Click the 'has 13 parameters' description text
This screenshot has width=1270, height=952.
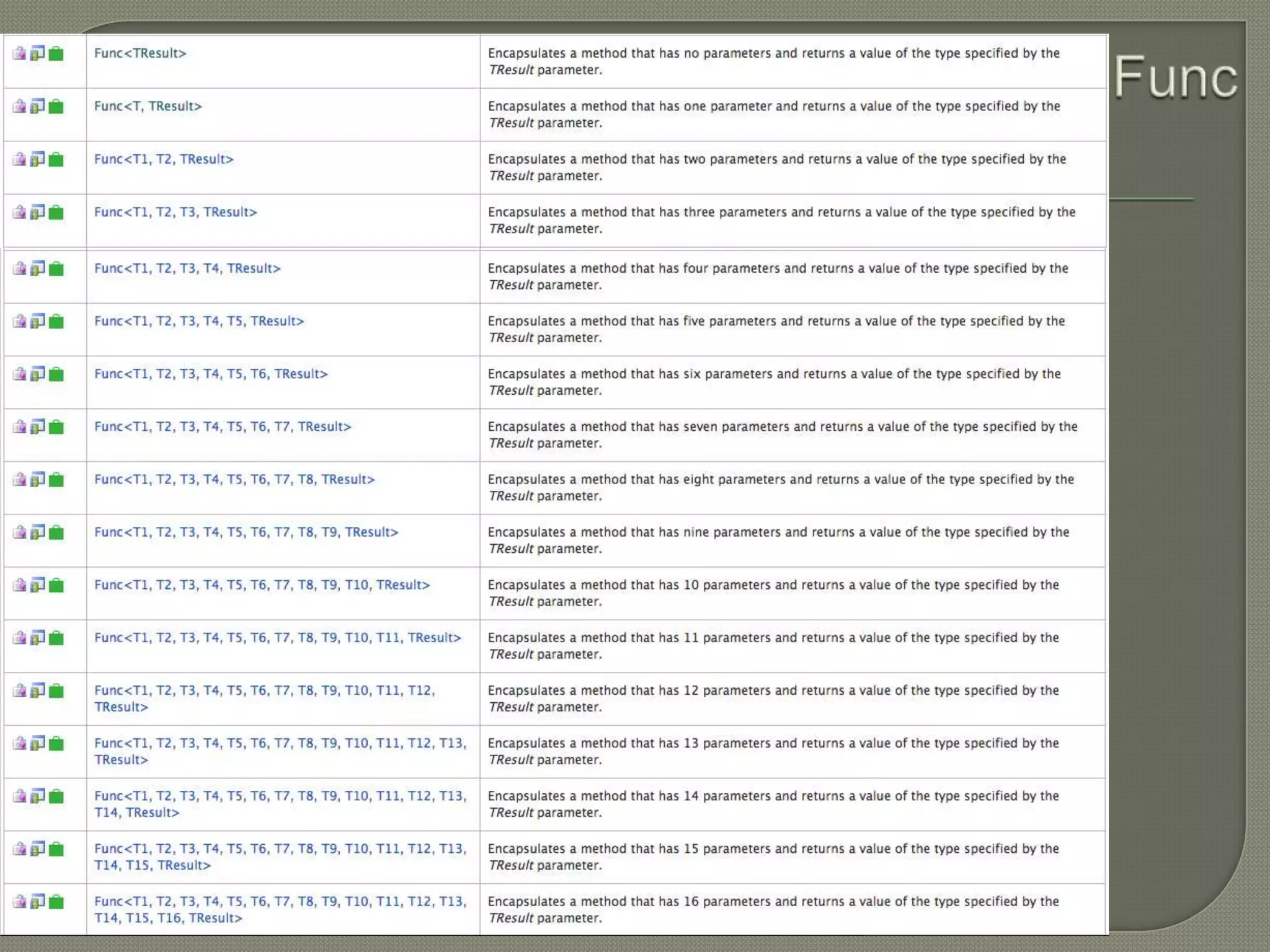[x=773, y=751]
